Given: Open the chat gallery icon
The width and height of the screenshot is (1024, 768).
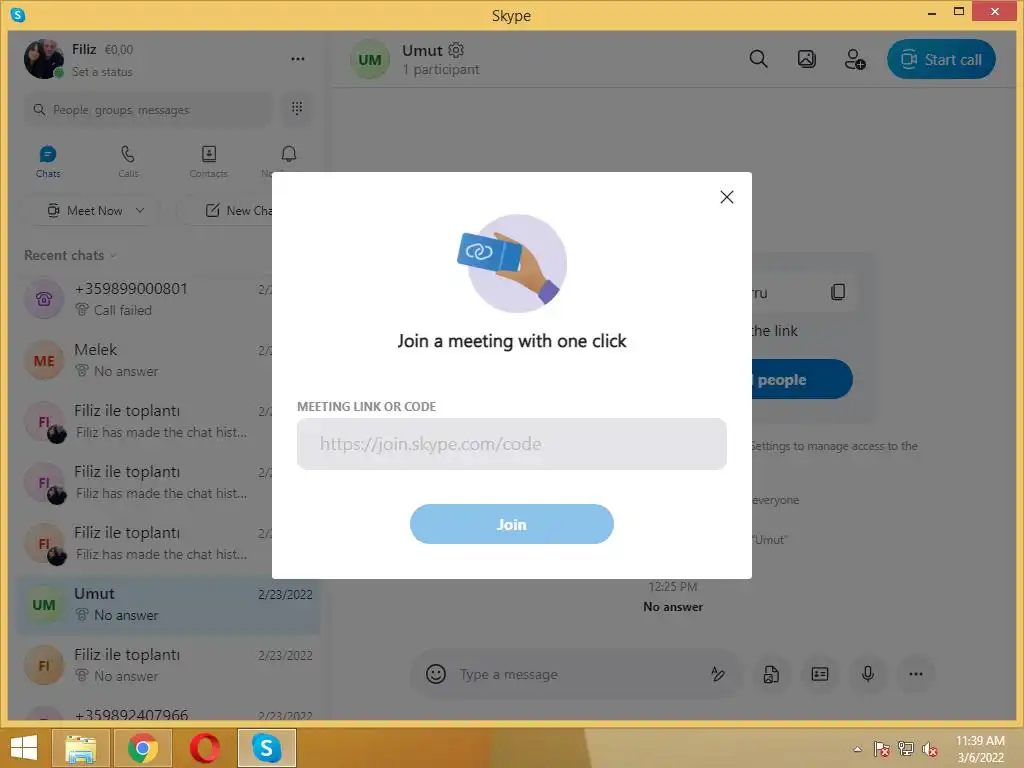Looking at the screenshot, I should click(x=807, y=59).
